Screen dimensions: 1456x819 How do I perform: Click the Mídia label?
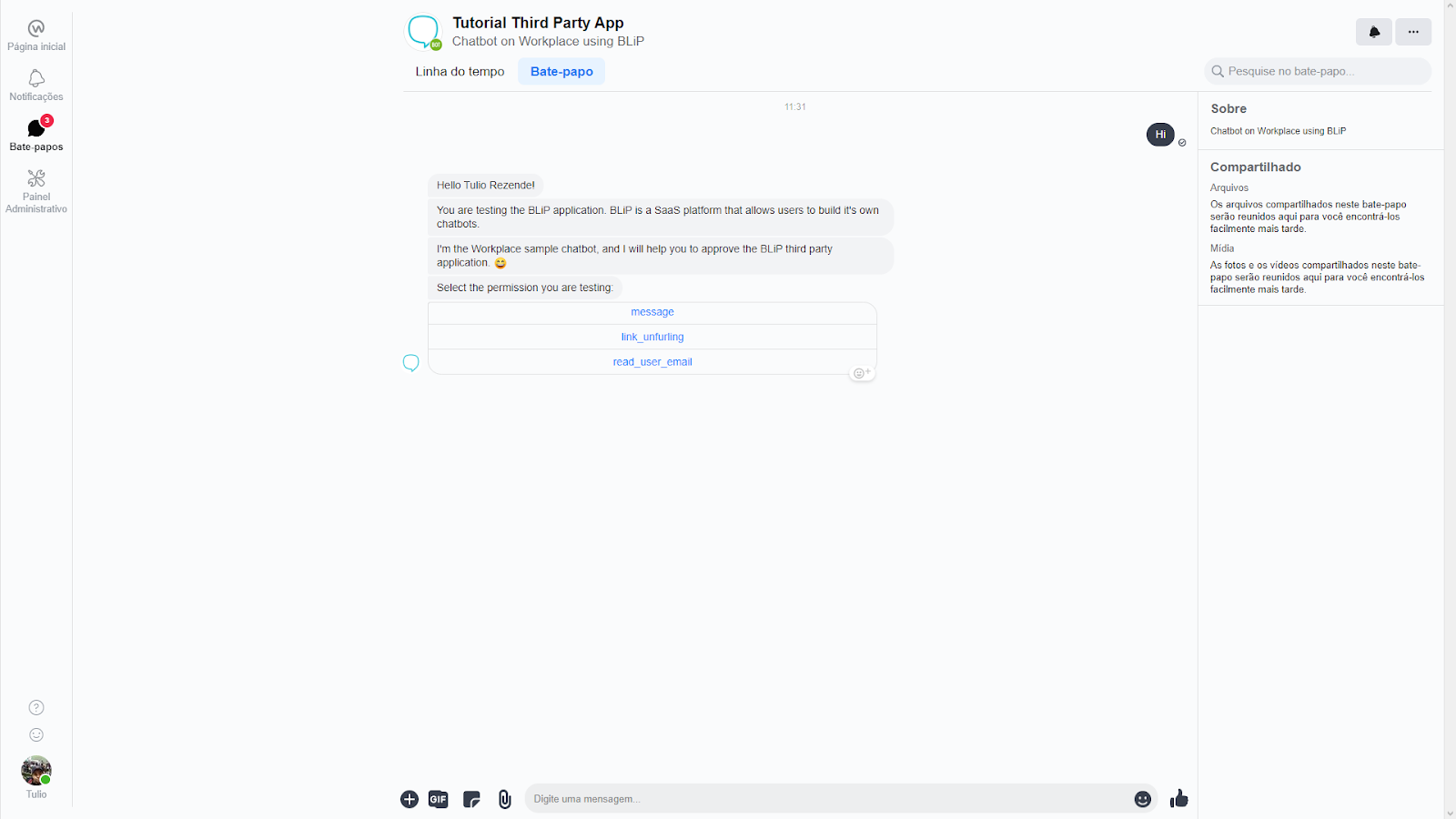click(x=1222, y=248)
